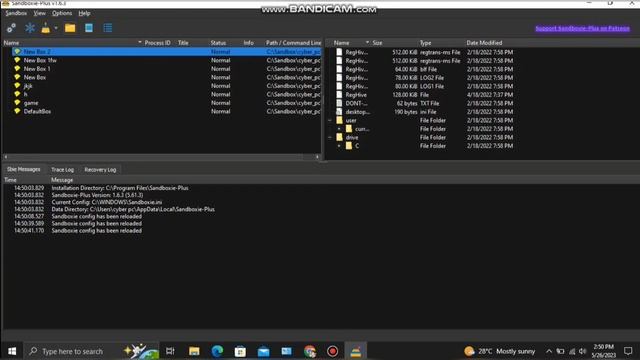The image size is (640, 360).
Task: Sort by Process ID column header
Action: 158,42
